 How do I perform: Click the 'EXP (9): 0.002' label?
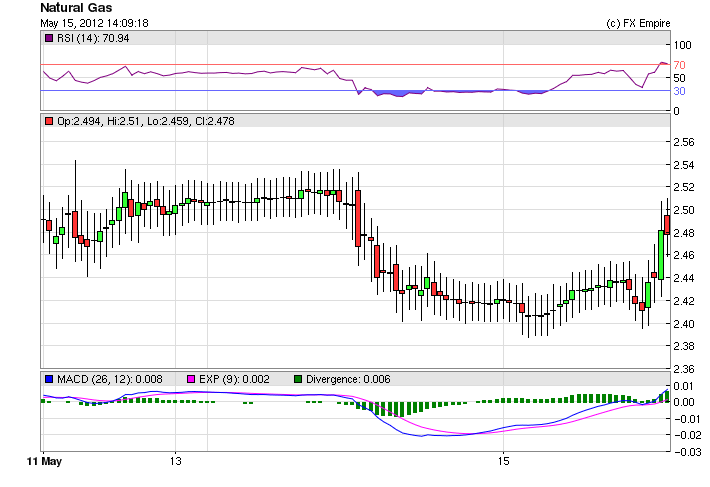[234, 379]
